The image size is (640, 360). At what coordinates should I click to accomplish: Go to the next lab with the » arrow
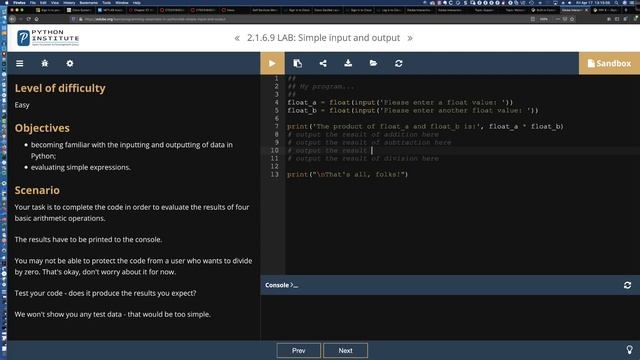tap(410, 38)
